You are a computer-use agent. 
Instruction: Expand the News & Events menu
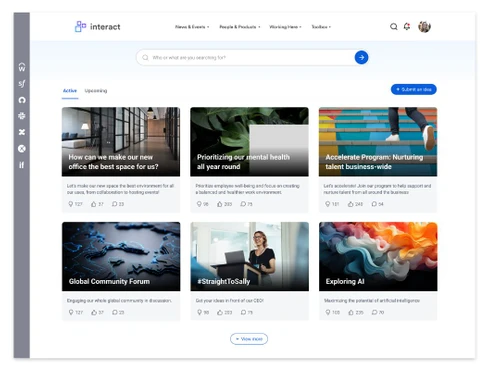(x=192, y=27)
